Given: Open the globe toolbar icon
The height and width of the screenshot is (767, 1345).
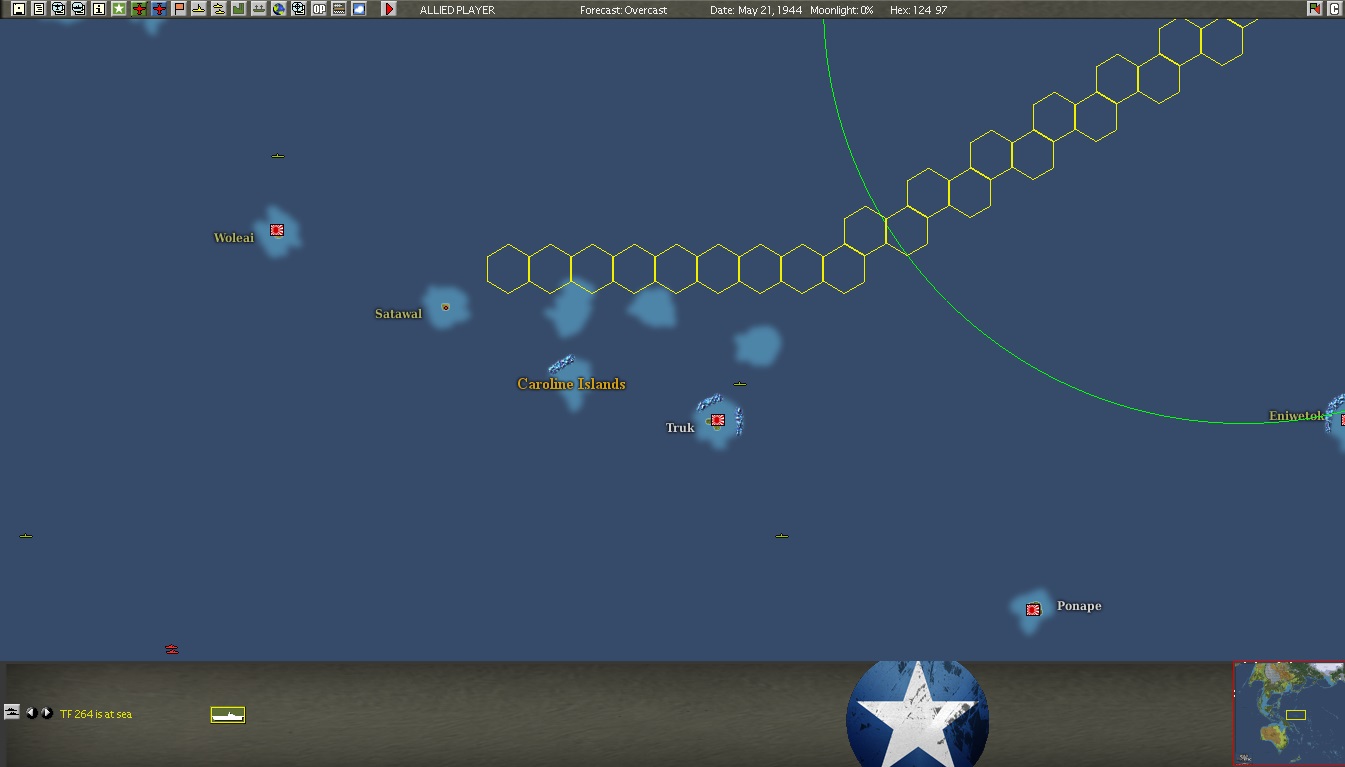Looking at the screenshot, I should tap(278, 9).
